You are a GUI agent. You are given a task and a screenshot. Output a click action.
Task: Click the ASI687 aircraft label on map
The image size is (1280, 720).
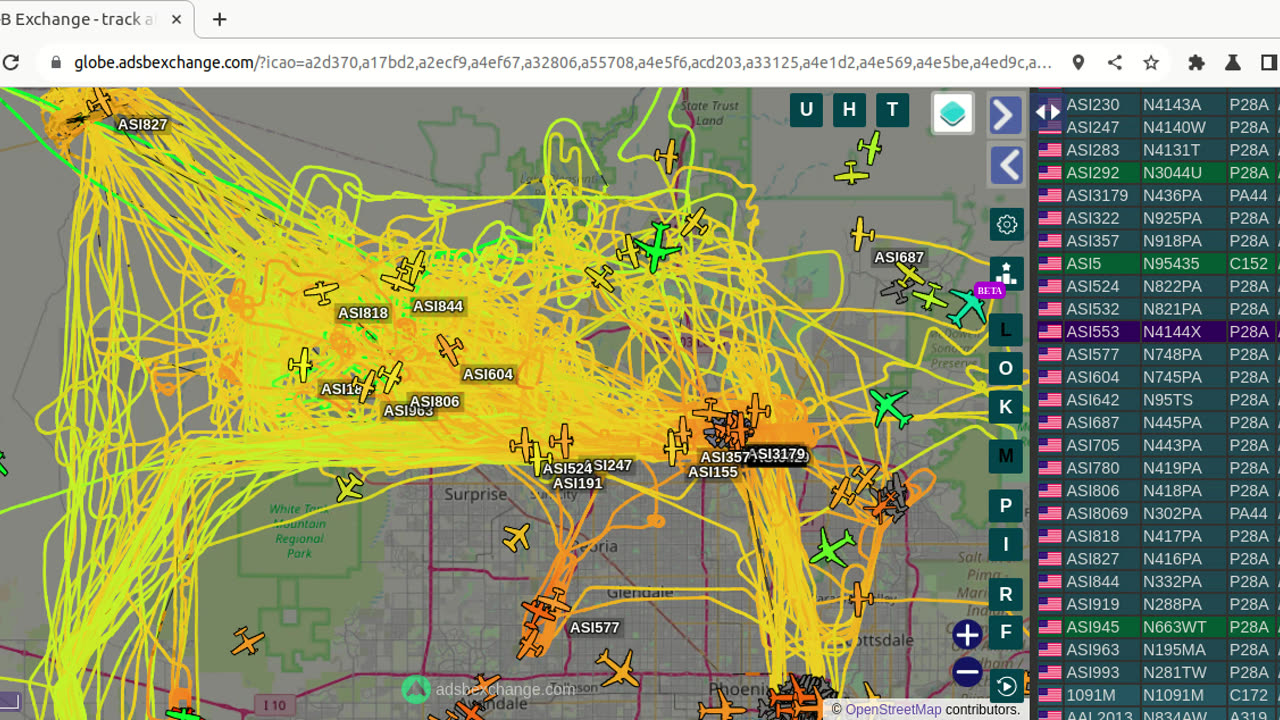point(899,257)
